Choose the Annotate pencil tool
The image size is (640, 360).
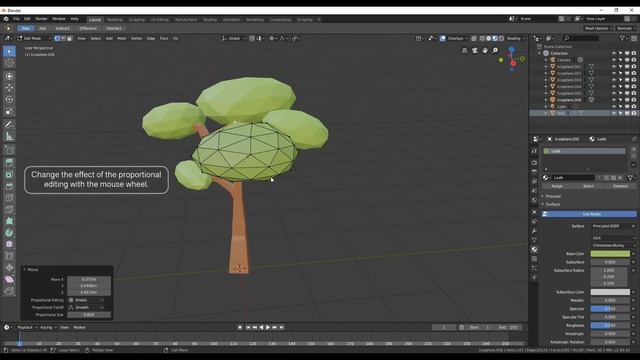click(9, 124)
